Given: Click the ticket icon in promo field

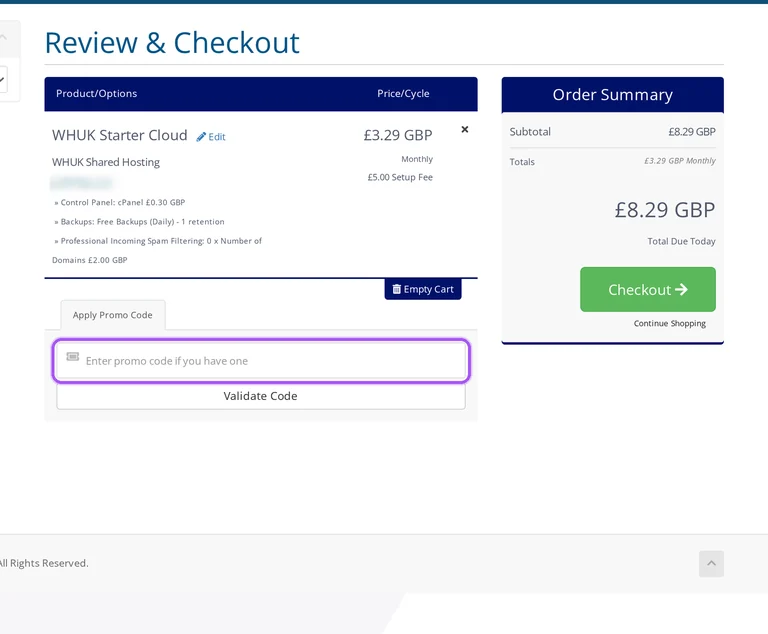Looking at the screenshot, I should point(72,357).
